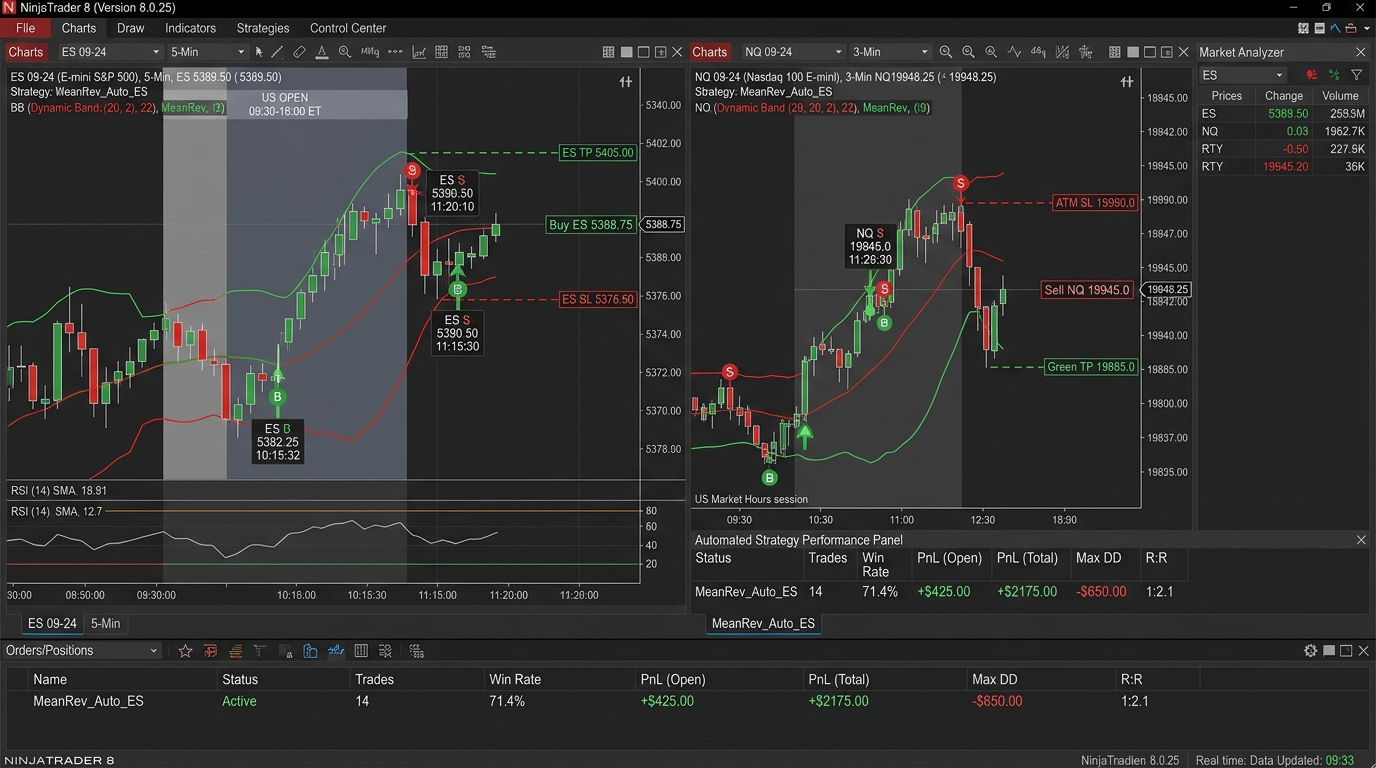The image size is (1376, 768).
Task: Select the eraser tool in ES chart toolbar
Action: (299, 52)
